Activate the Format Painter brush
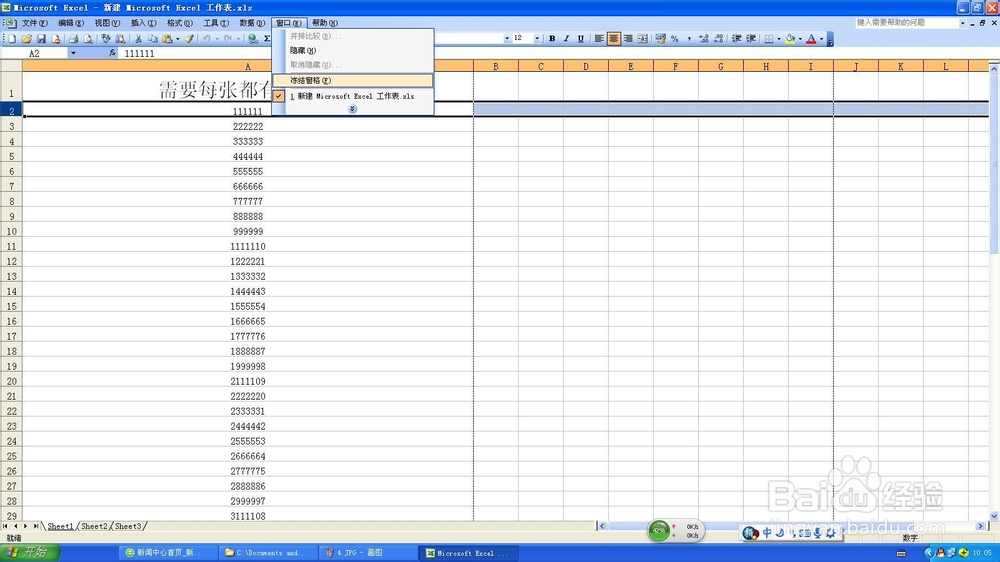 (189, 39)
